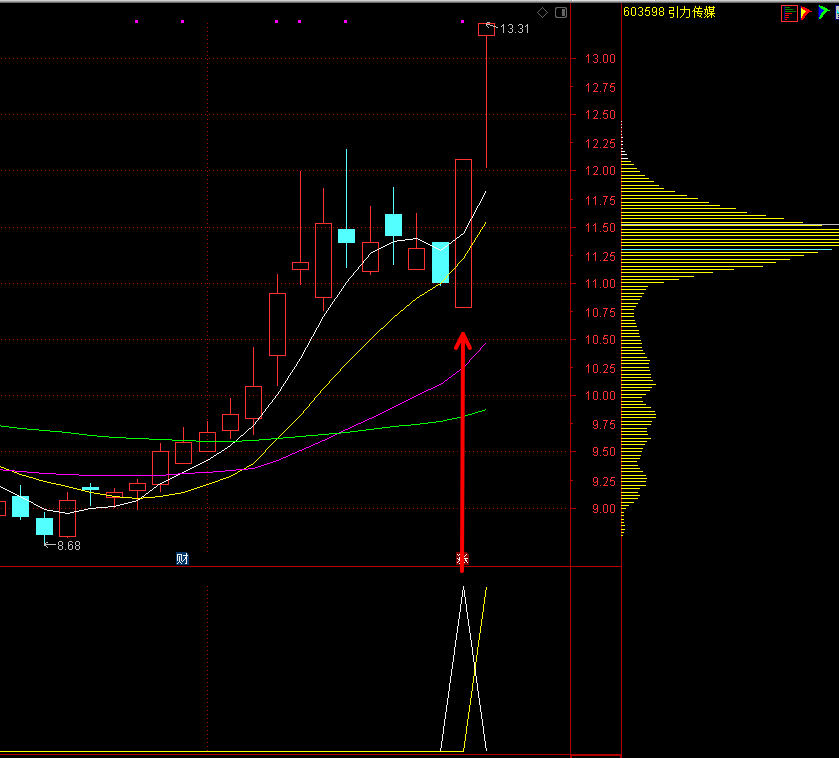Click the 8.68 low price label
Viewport: 839px width, 758px height.
pyautogui.click(x=68, y=546)
